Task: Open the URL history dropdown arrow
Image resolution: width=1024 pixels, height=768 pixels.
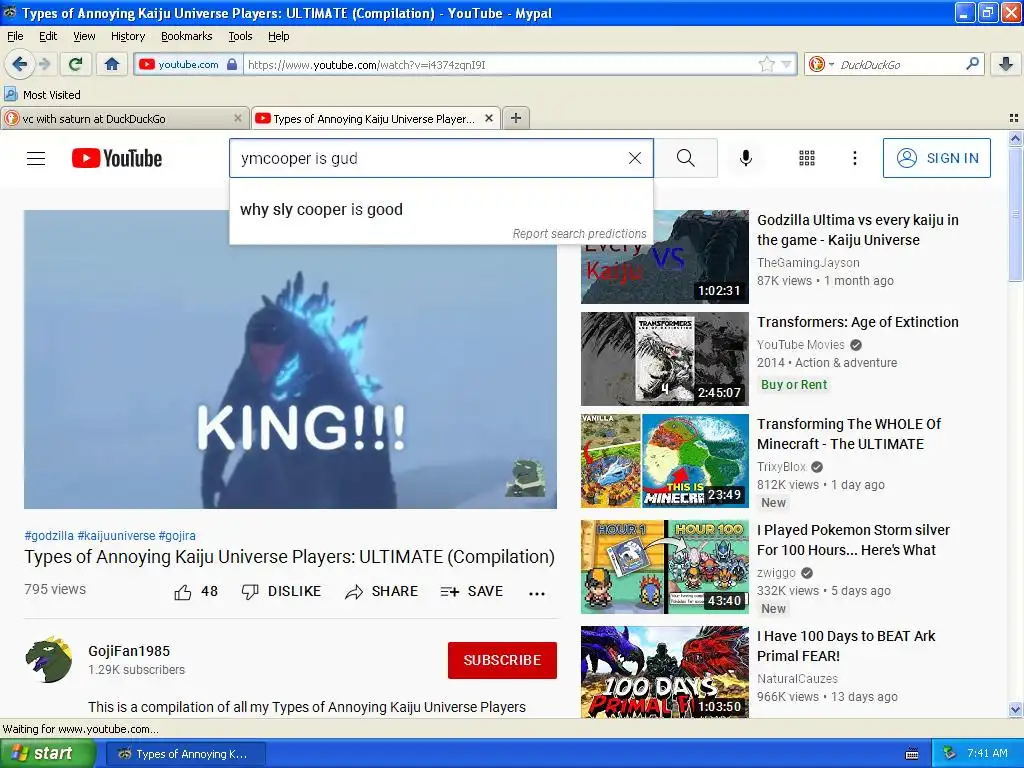Action: point(786,64)
